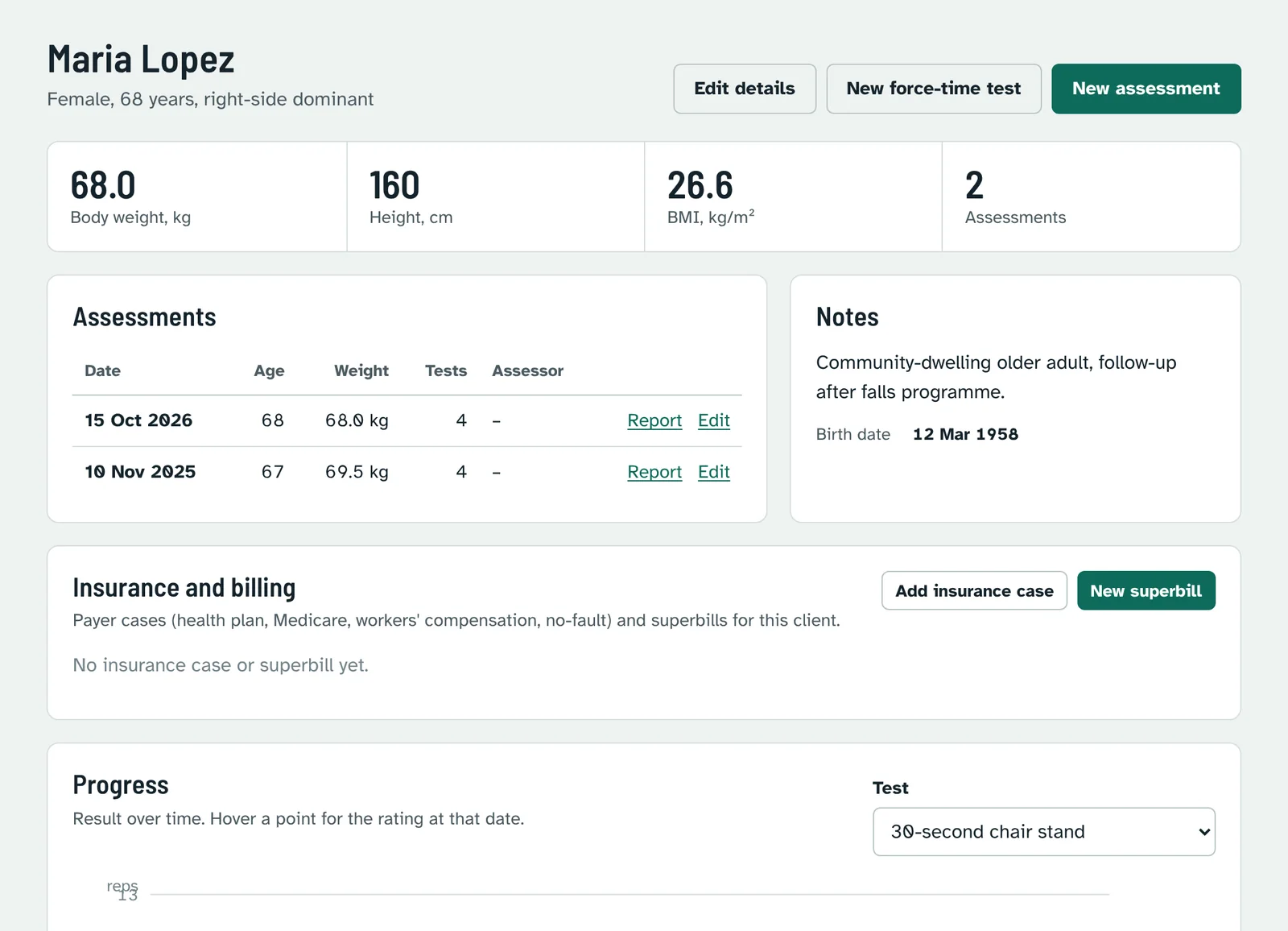Click the age 67 cell
Image resolution: width=1288 pixels, height=931 pixels.
pyautogui.click(x=273, y=472)
